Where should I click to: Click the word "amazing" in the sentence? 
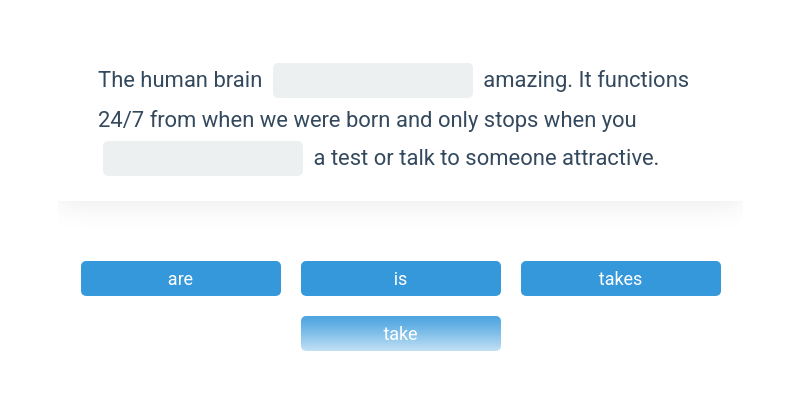click(526, 80)
